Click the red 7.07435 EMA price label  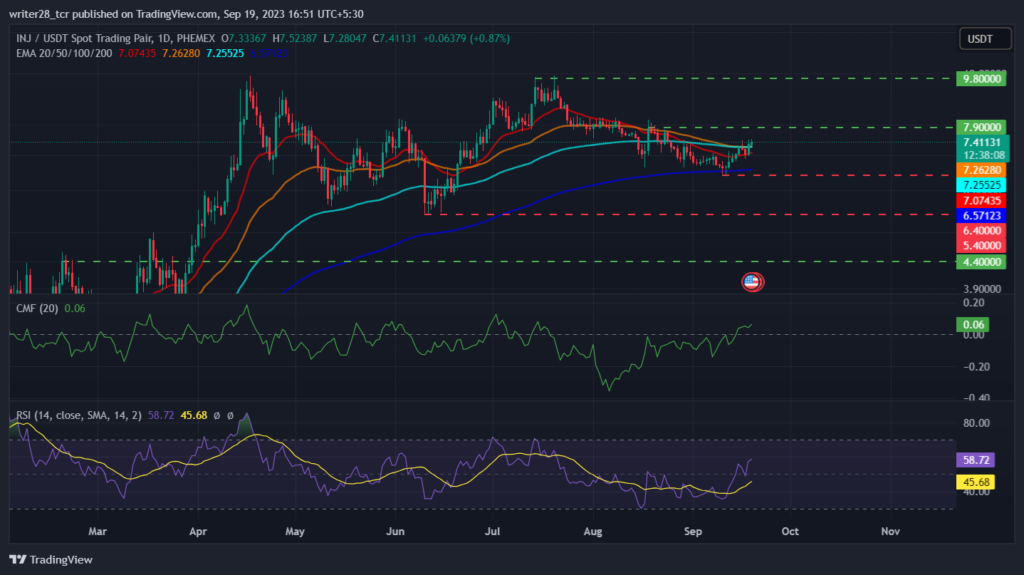[x=981, y=201]
